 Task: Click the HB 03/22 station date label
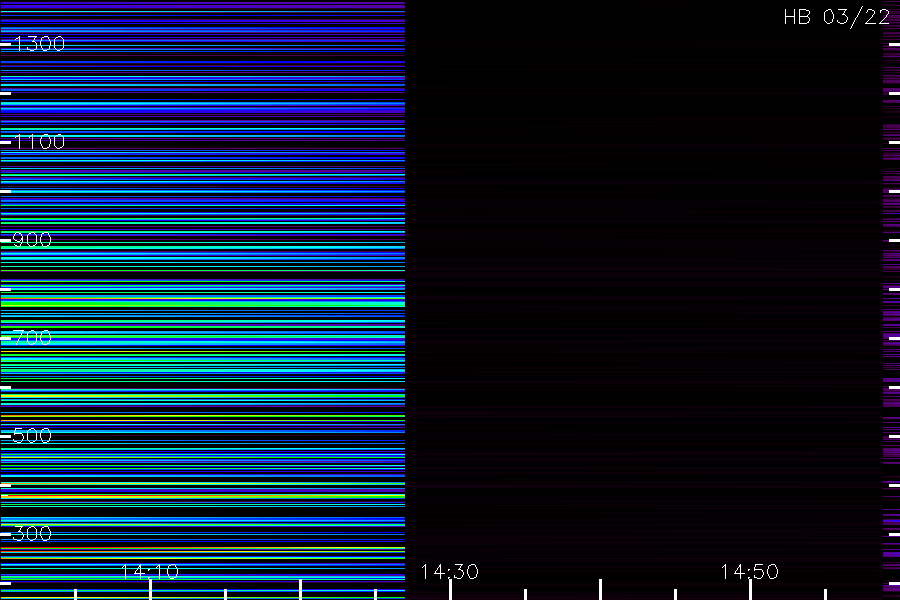pos(837,17)
